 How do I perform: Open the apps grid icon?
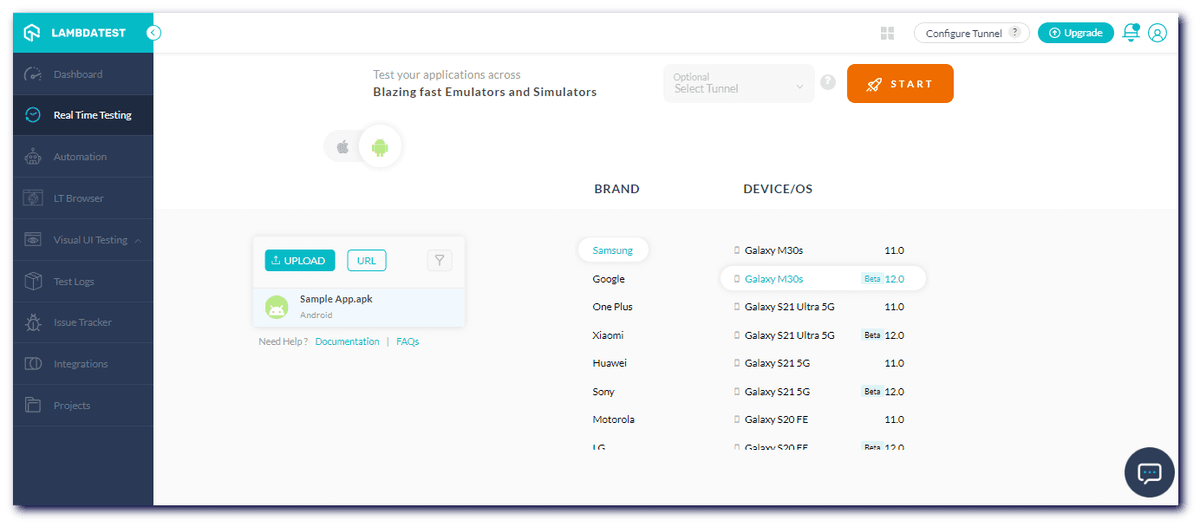coord(887,33)
